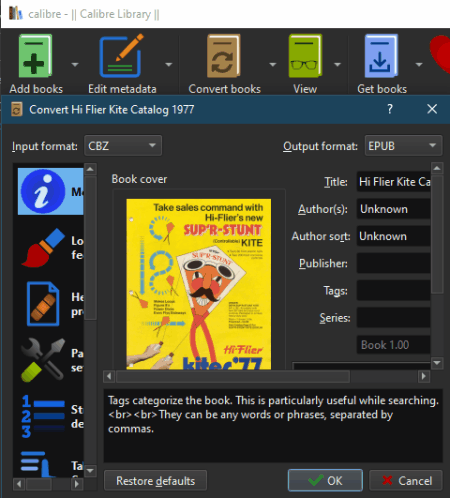The height and width of the screenshot is (498, 450).
Task: Click the metadata panel vertical scrollbar thumb
Action: 437,234
